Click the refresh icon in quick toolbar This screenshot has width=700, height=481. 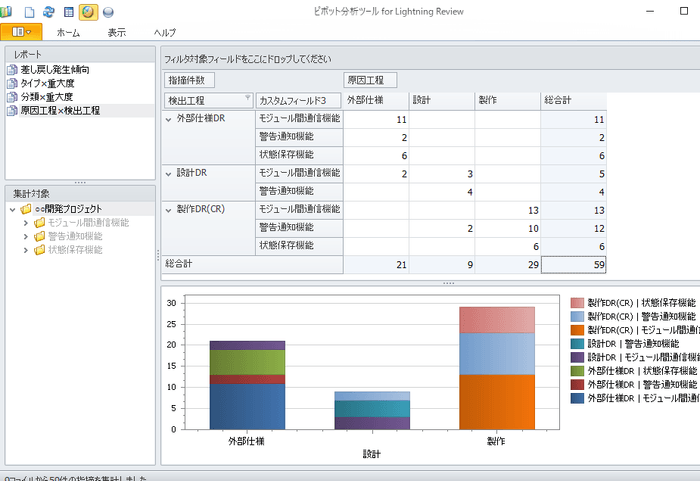click(x=47, y=12)
